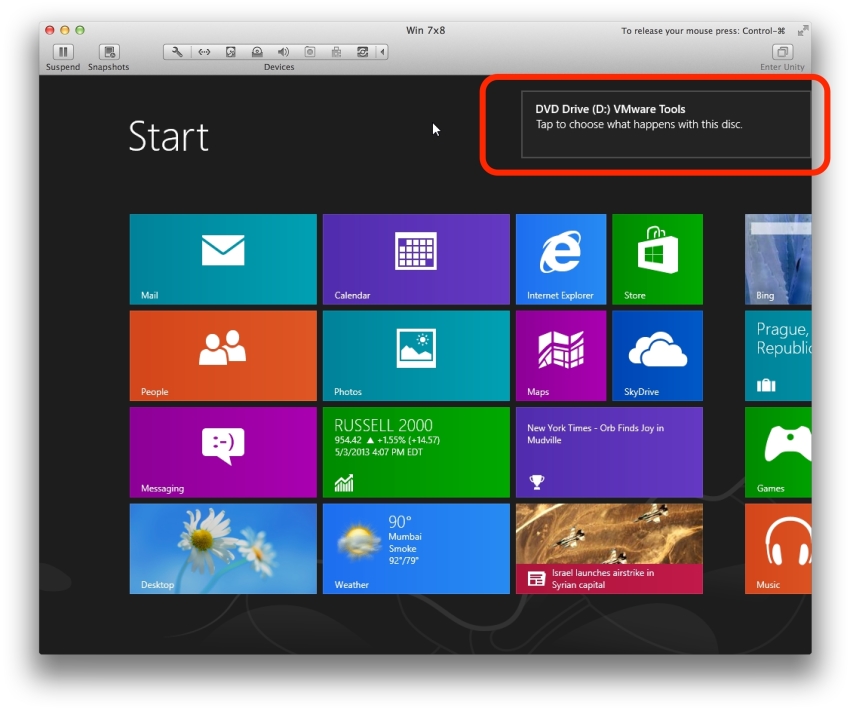This screenshot has height=709, width=850.
Task: Enter full screen with top-right arrows icon
Action: (x=802, y=30)
